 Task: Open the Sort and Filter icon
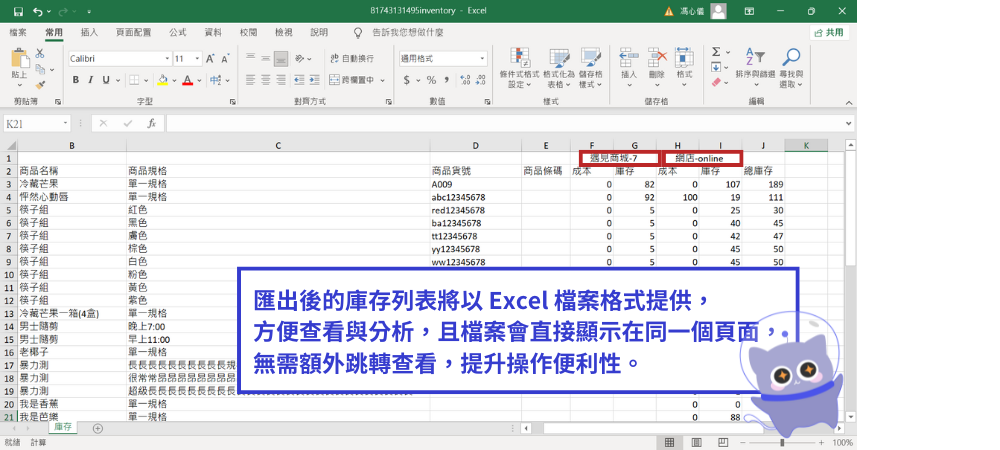[755, 68]
